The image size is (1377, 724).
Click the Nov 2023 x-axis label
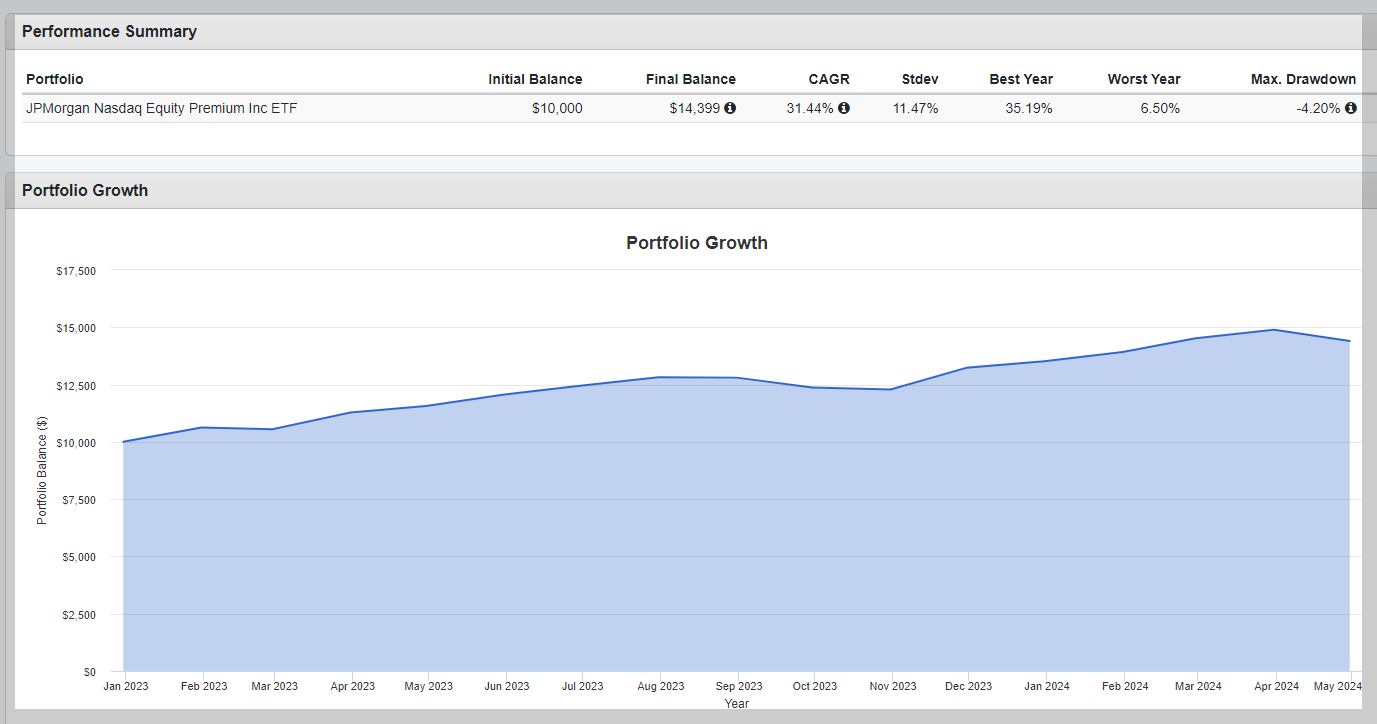click(892, 686)
